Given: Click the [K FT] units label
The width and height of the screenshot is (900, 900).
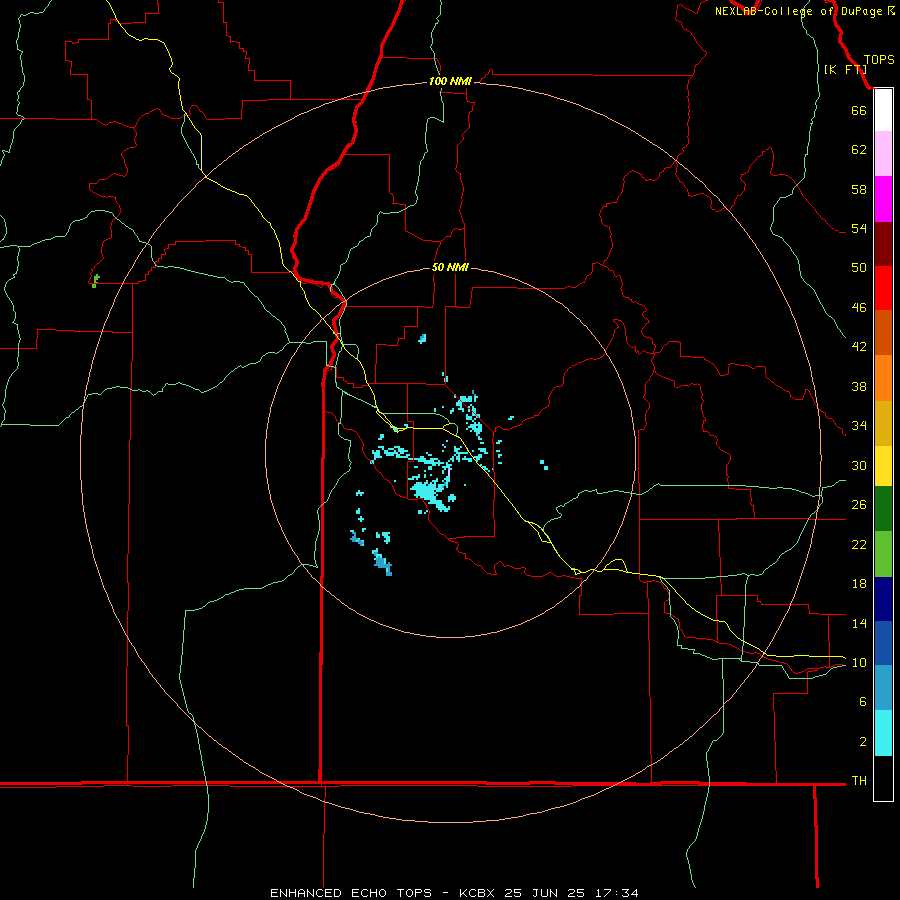Looking at the screenshot, I should point(845,69).
